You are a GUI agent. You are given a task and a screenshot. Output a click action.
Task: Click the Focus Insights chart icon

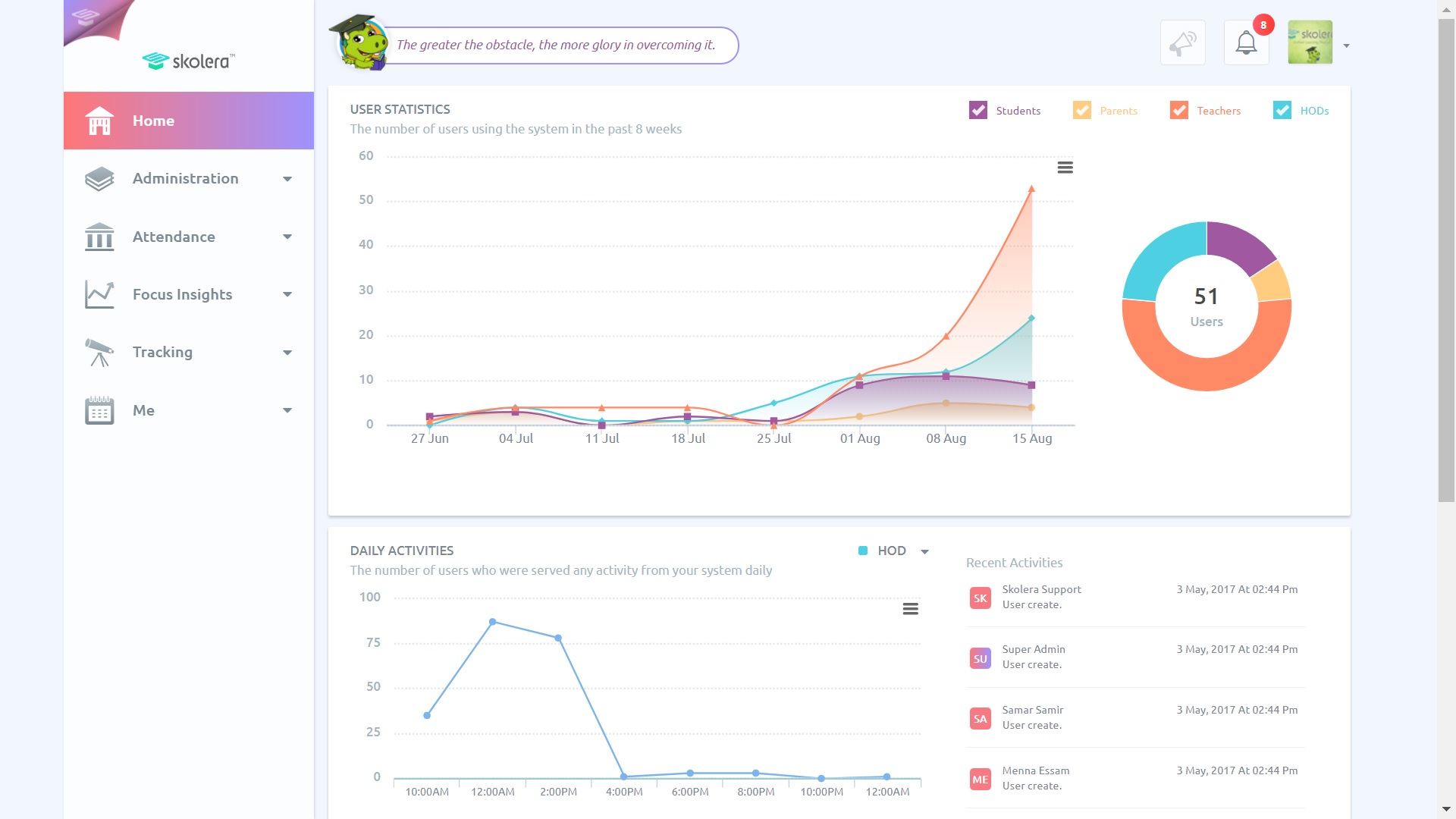coord(99,294)
